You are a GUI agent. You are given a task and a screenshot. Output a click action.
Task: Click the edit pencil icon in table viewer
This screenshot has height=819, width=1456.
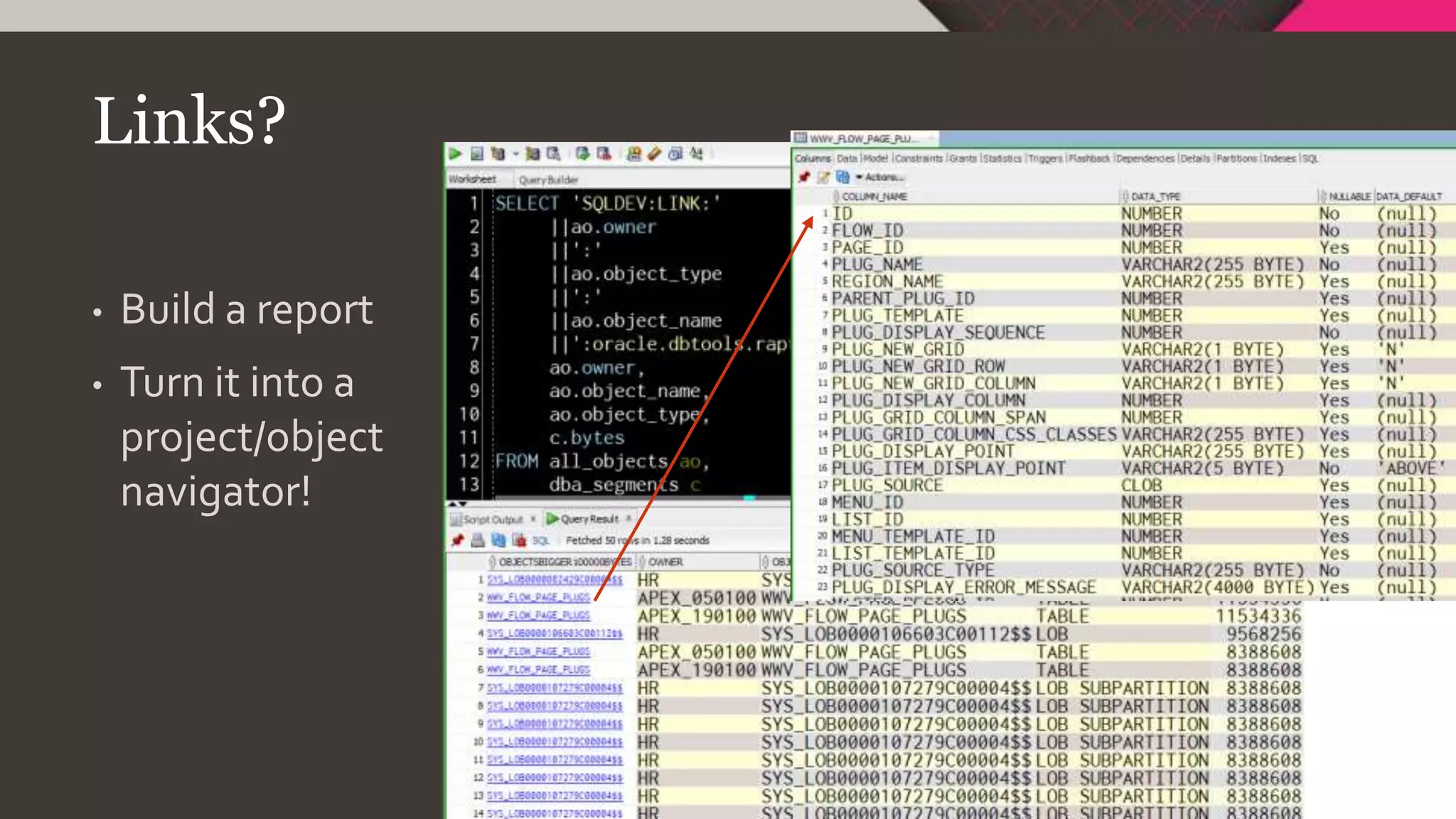[x=823, y=177]
